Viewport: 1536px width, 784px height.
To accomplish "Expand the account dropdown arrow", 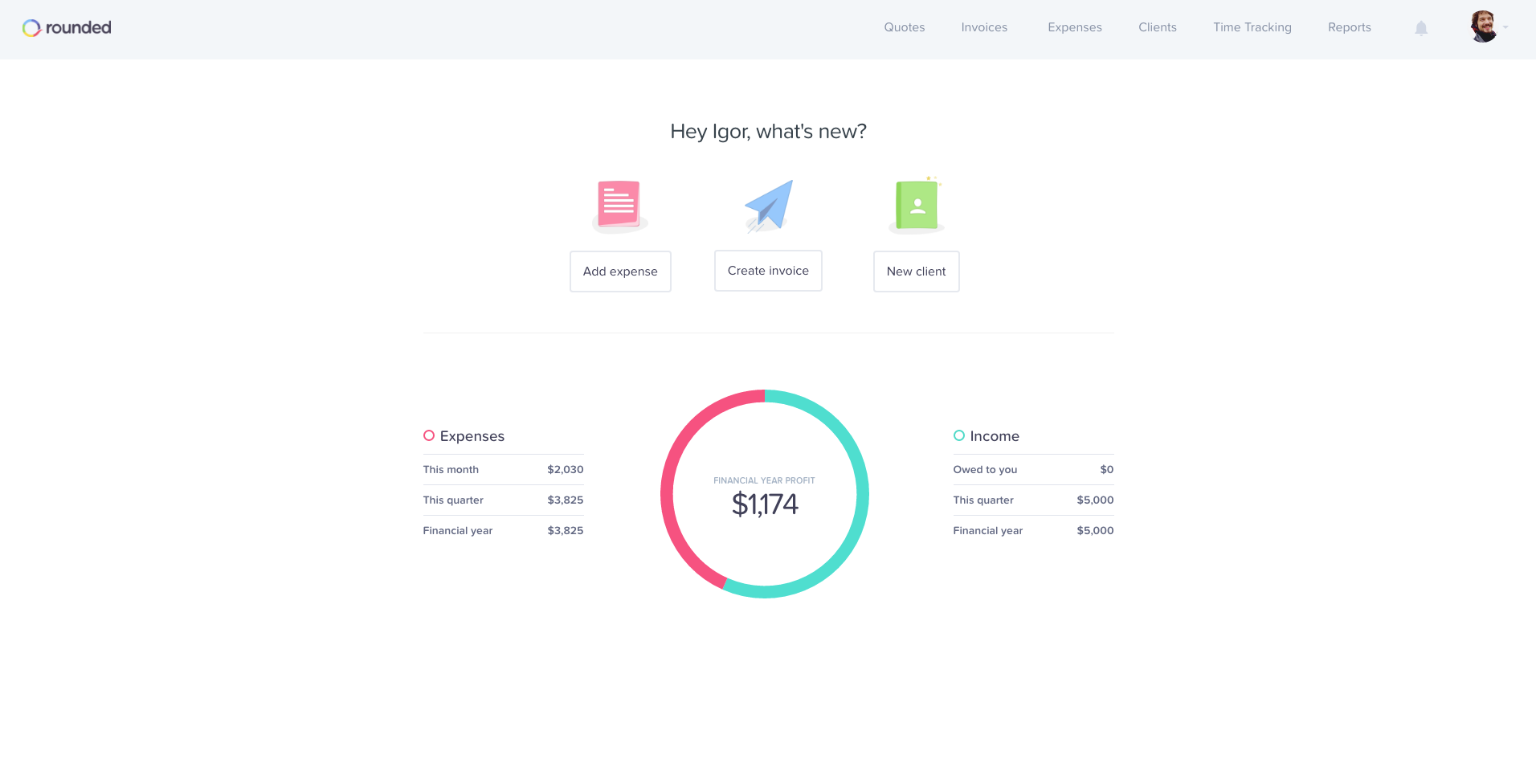I will pyautogui.click(x=1505, y=27).
